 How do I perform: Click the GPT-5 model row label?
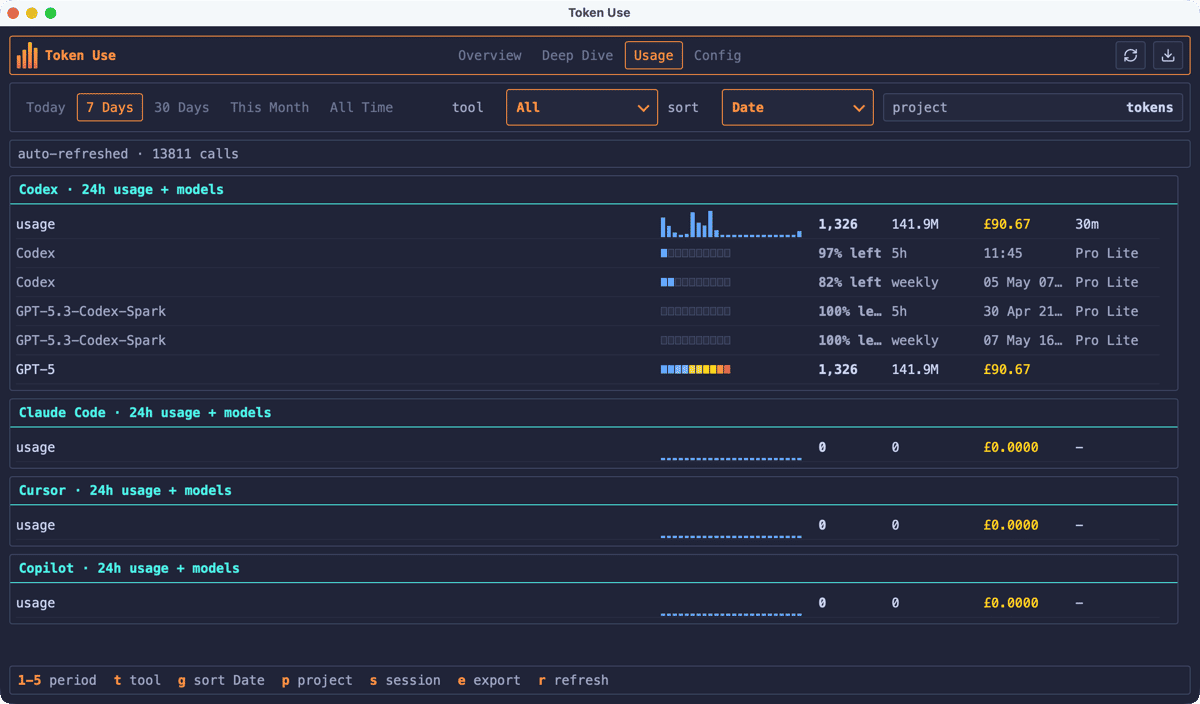36,369
